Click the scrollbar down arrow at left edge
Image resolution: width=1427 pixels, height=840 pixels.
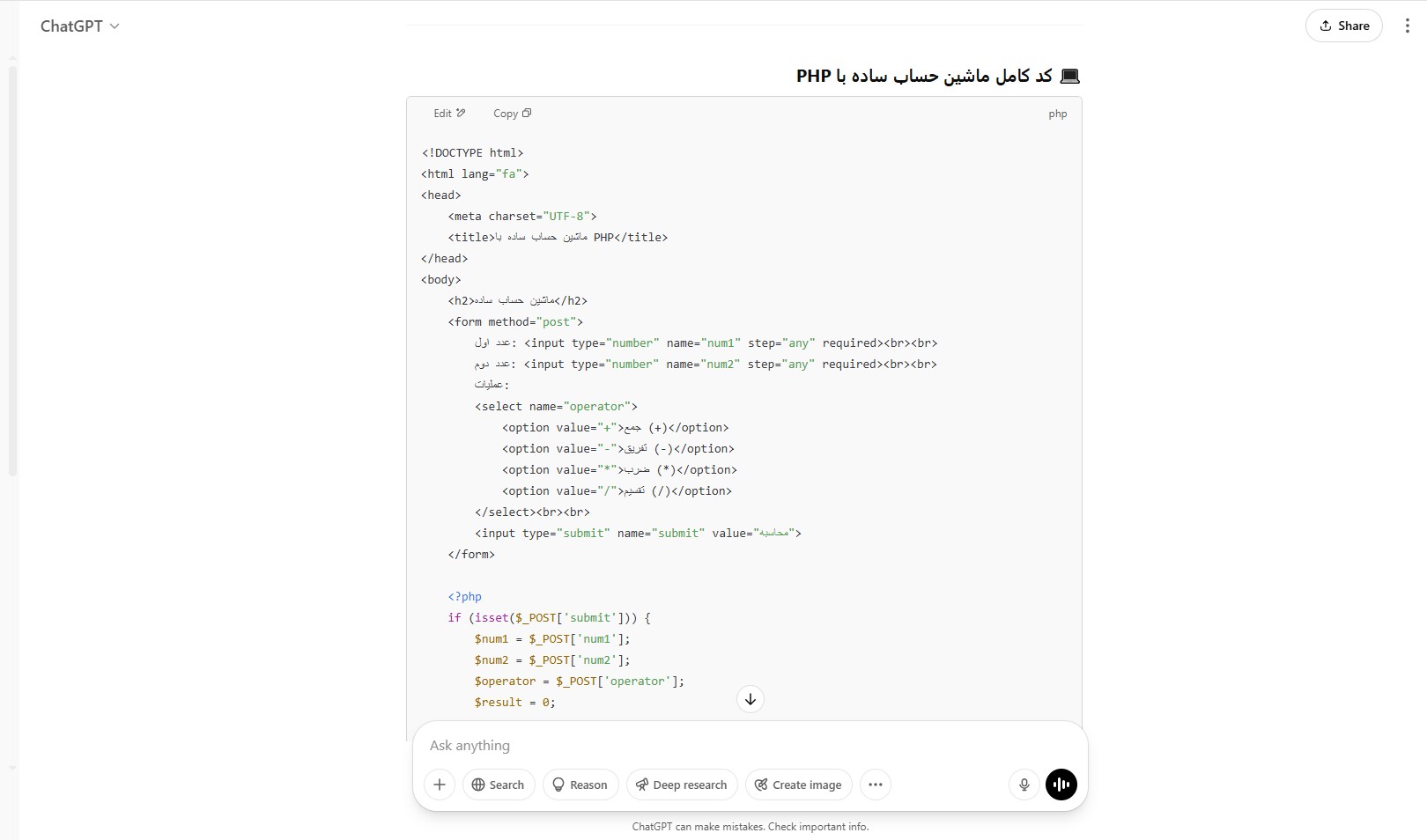[x=12, y=768]
